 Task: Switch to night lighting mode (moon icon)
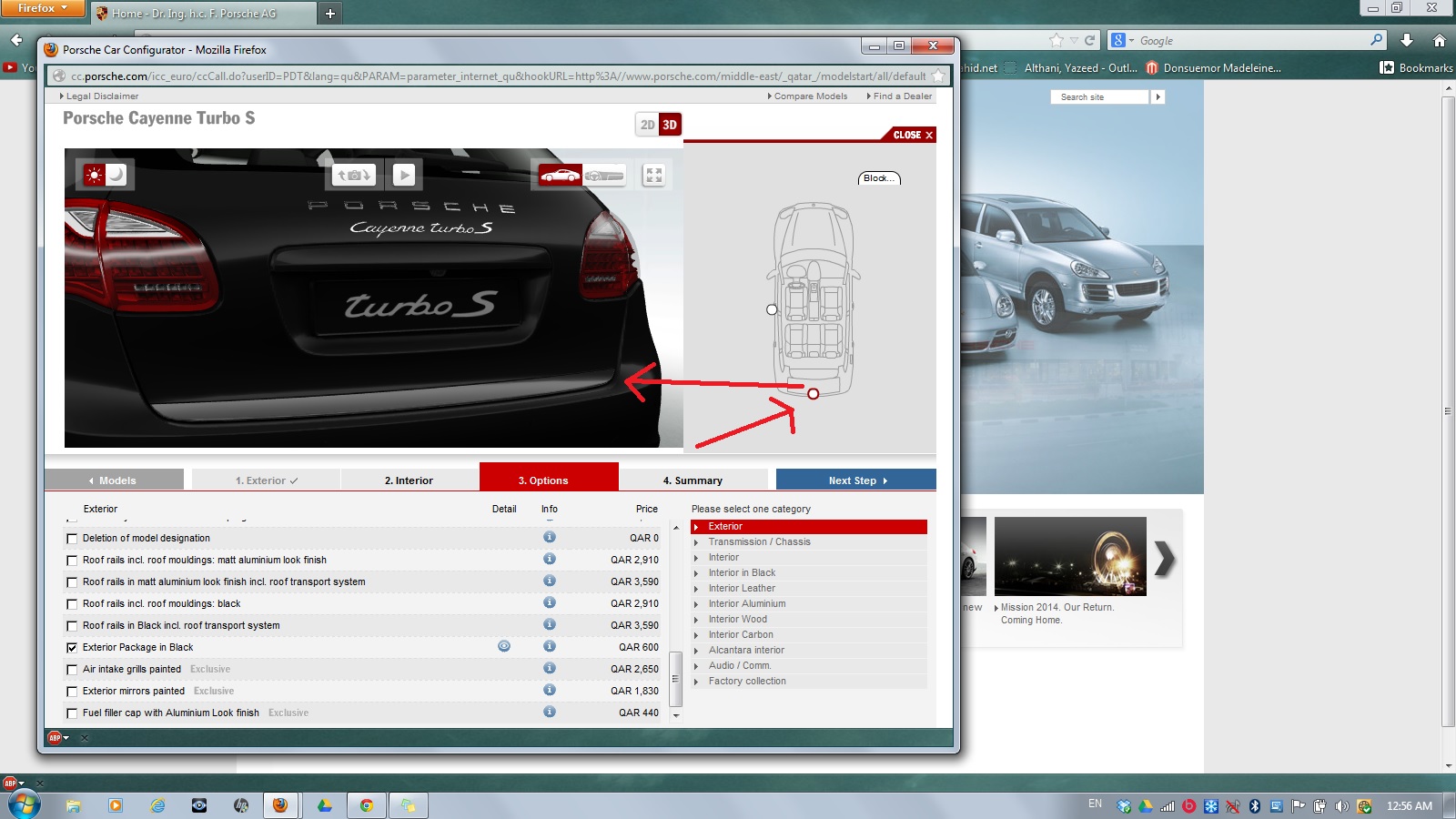117,175
